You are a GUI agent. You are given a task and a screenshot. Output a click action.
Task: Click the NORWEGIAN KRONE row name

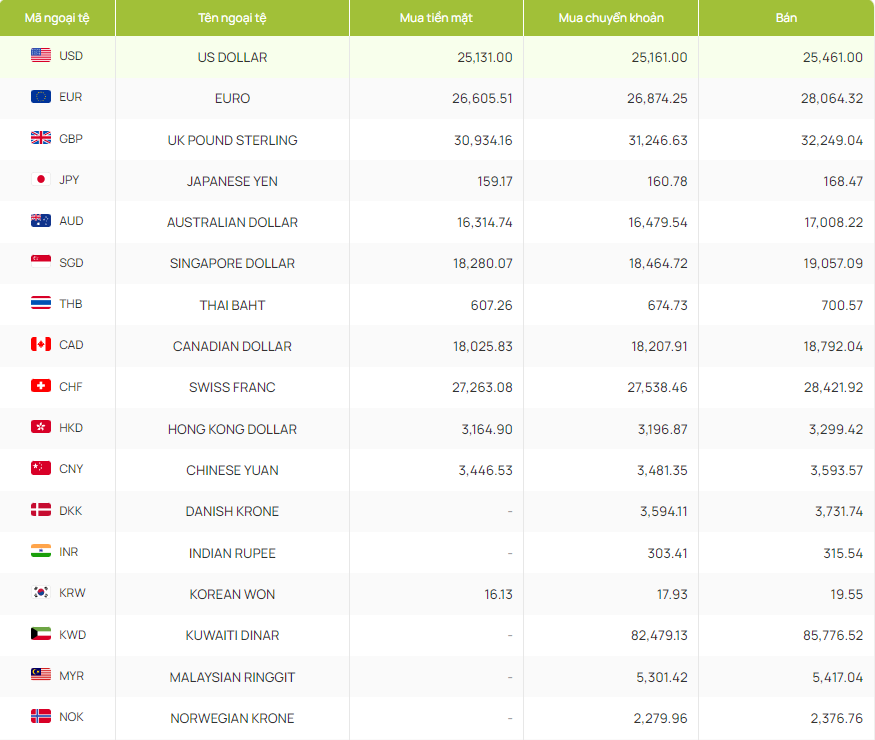[232, 718]
